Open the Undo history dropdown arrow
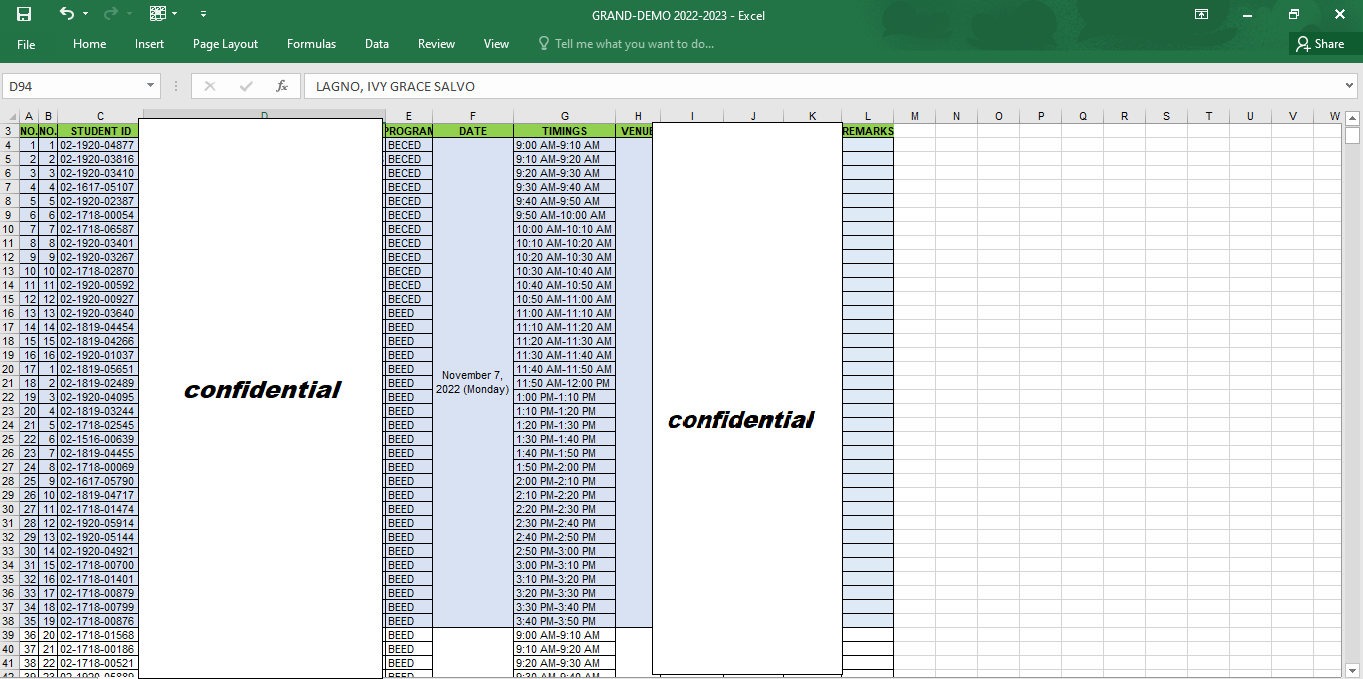The image size is (1363, 679). 85,14
